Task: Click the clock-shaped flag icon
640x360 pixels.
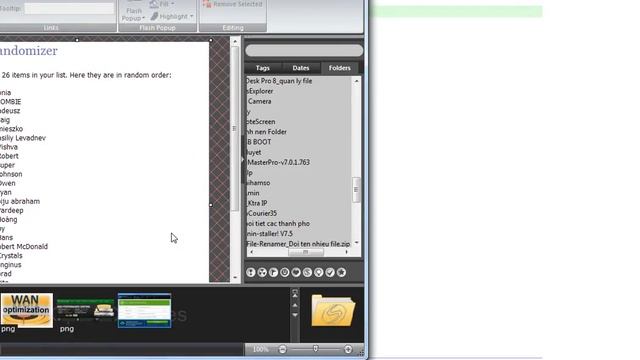Action: pyautogui.click(x=285, y=272)
